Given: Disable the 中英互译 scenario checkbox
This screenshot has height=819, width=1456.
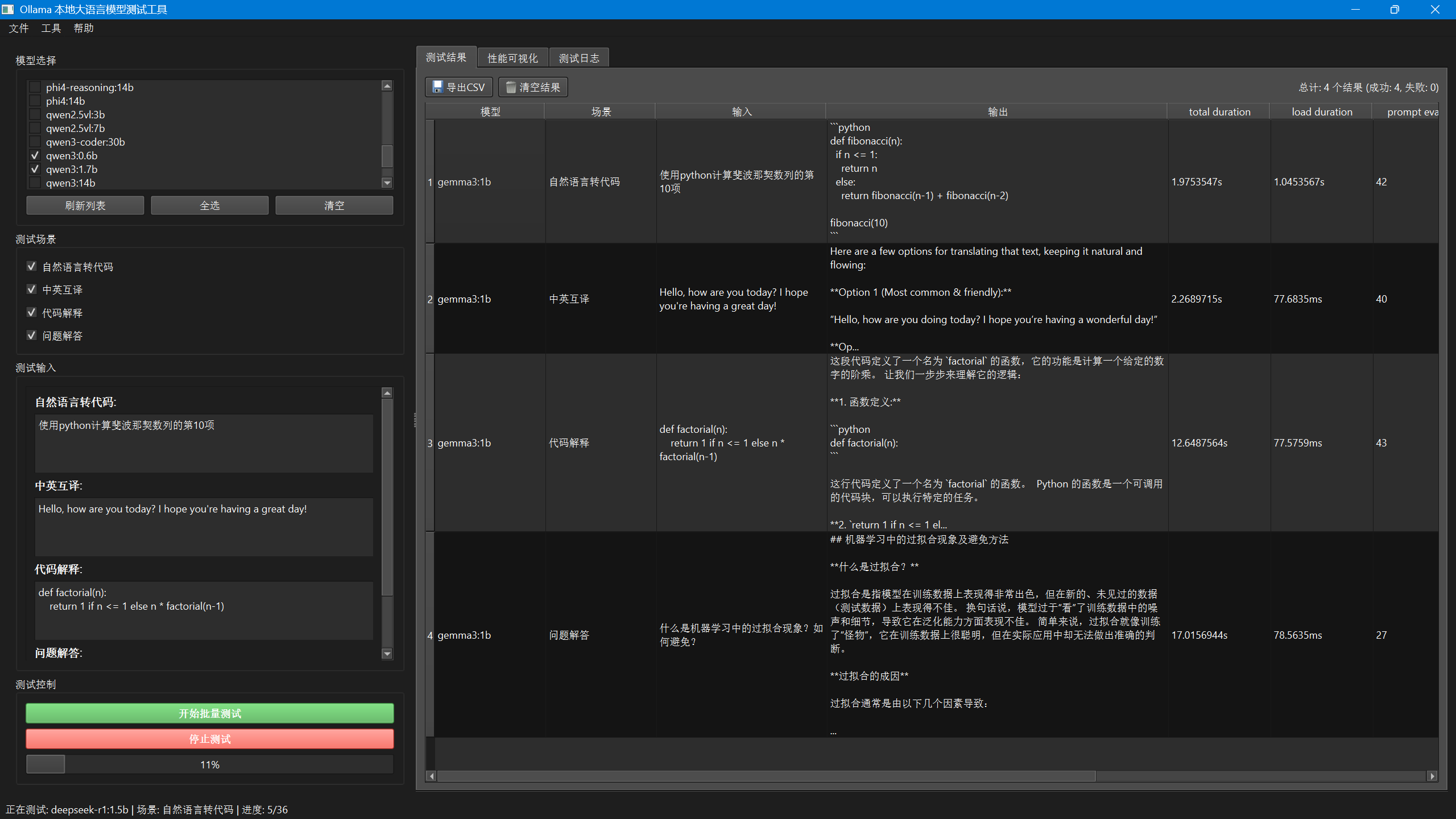Looking at the screenshot, I should click(32, 289).
